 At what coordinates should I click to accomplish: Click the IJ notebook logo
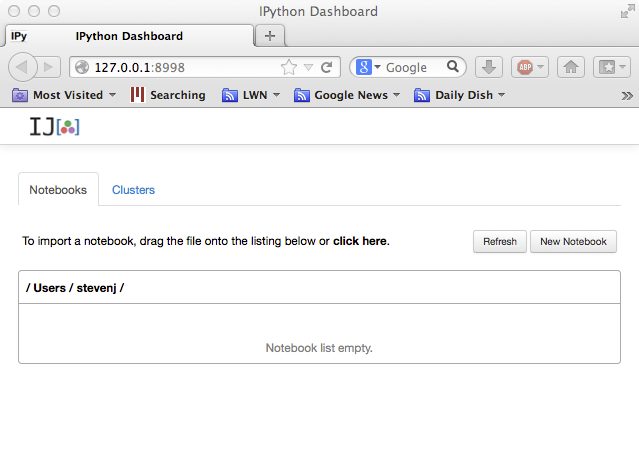[x=55, y=126]
